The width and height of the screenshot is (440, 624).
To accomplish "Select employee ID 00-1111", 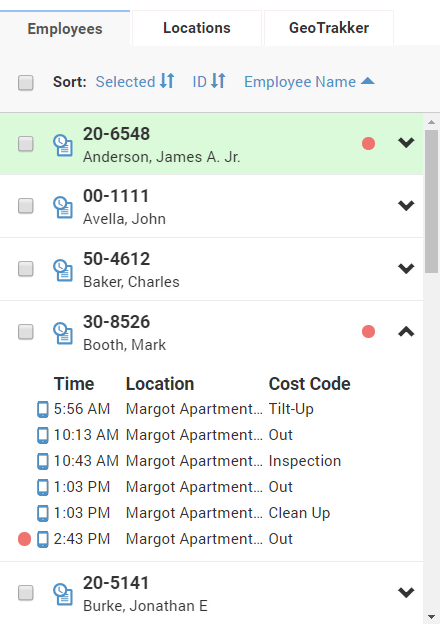I will (x=116, y=196).
